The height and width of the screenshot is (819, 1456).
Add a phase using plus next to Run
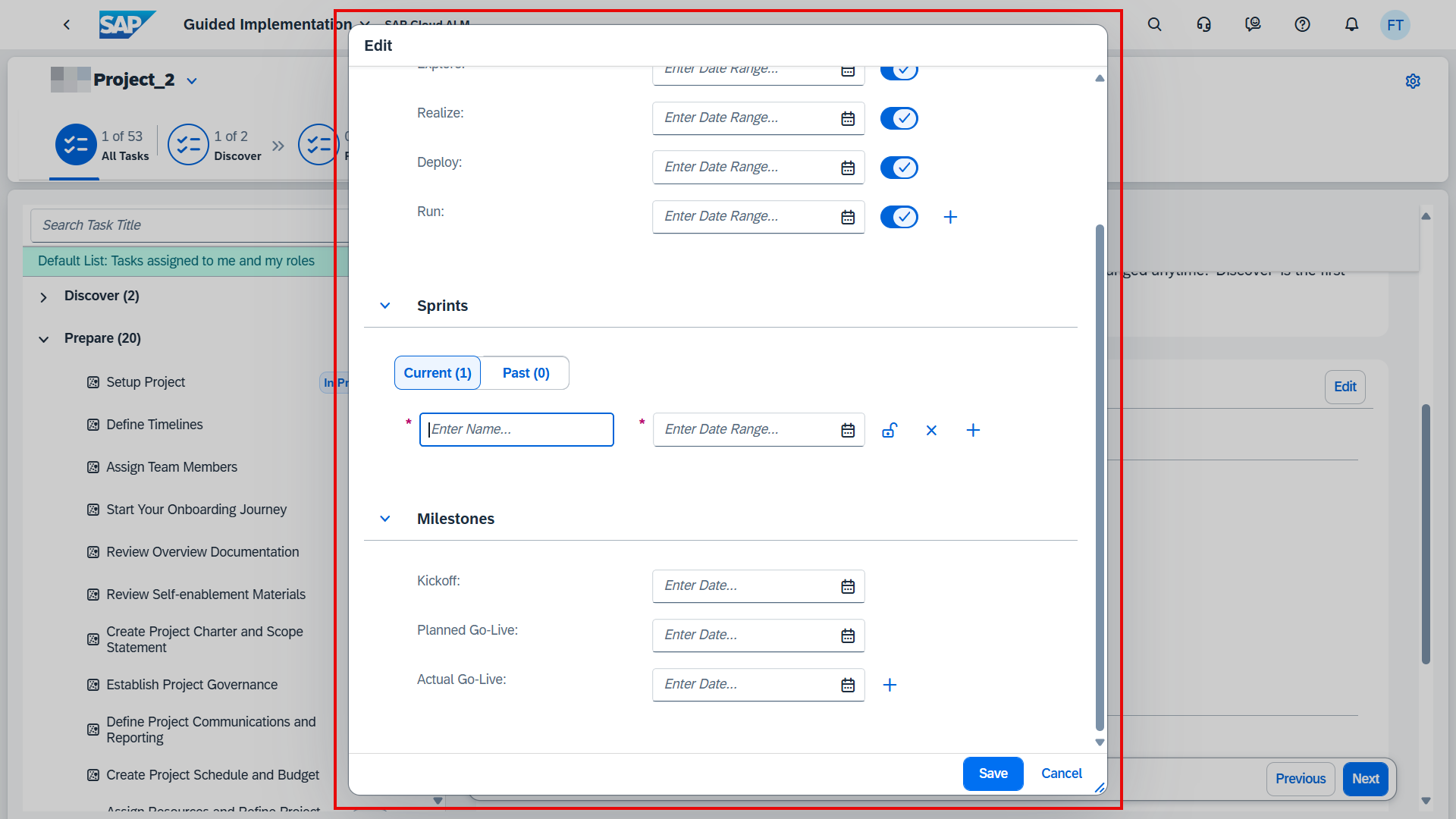pos(950,218)
